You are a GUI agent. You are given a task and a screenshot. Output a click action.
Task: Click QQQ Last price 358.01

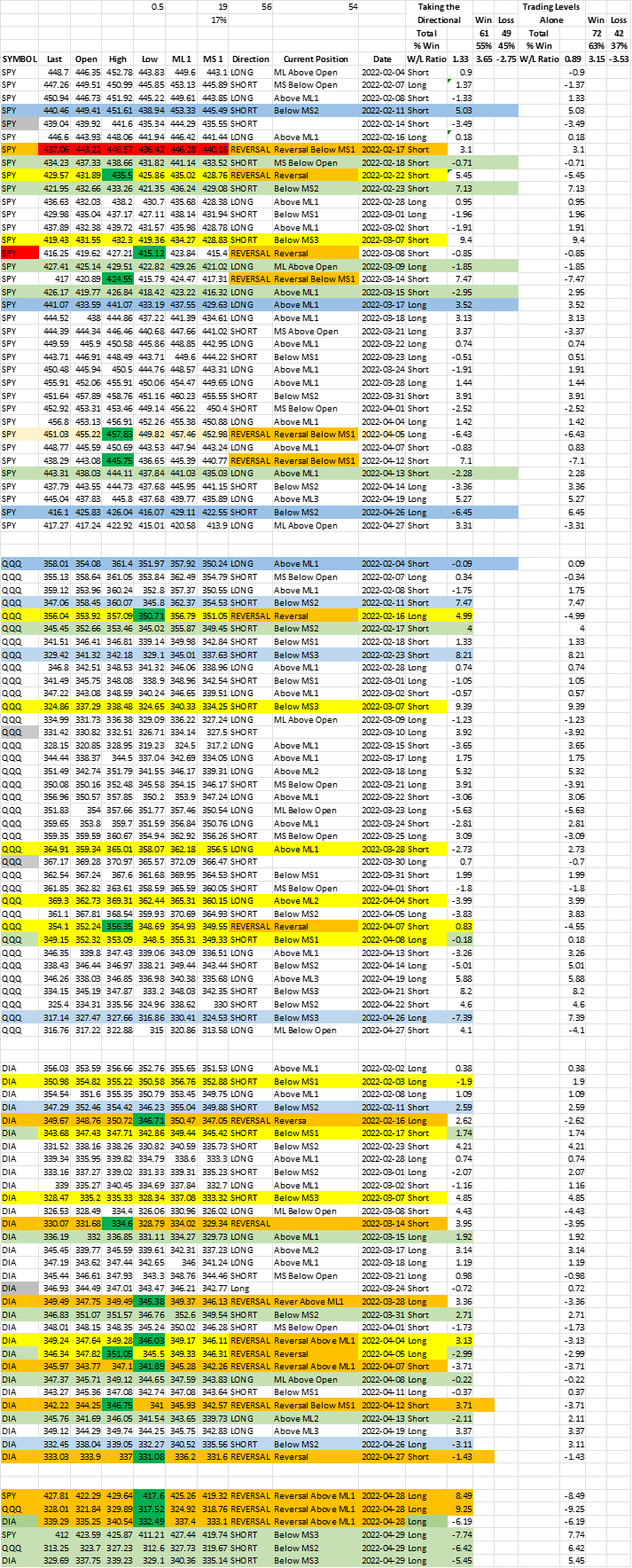coord(56,564)
